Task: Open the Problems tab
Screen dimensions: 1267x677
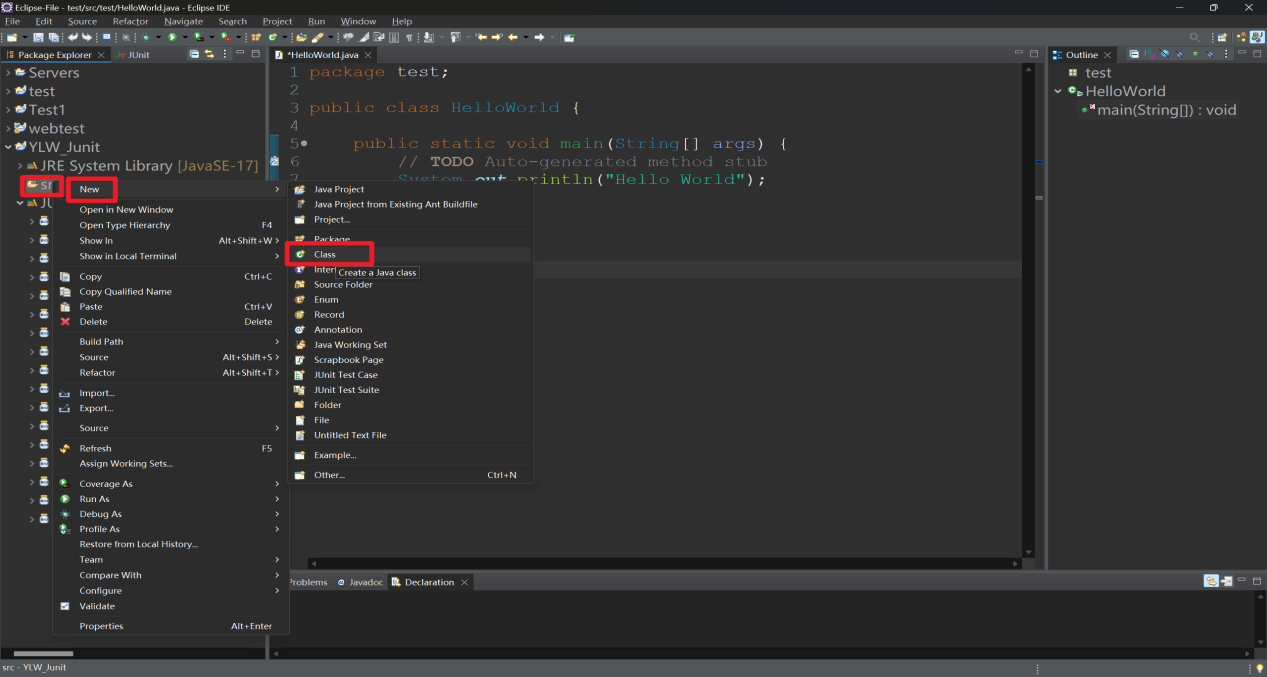Action: point(308,582)
